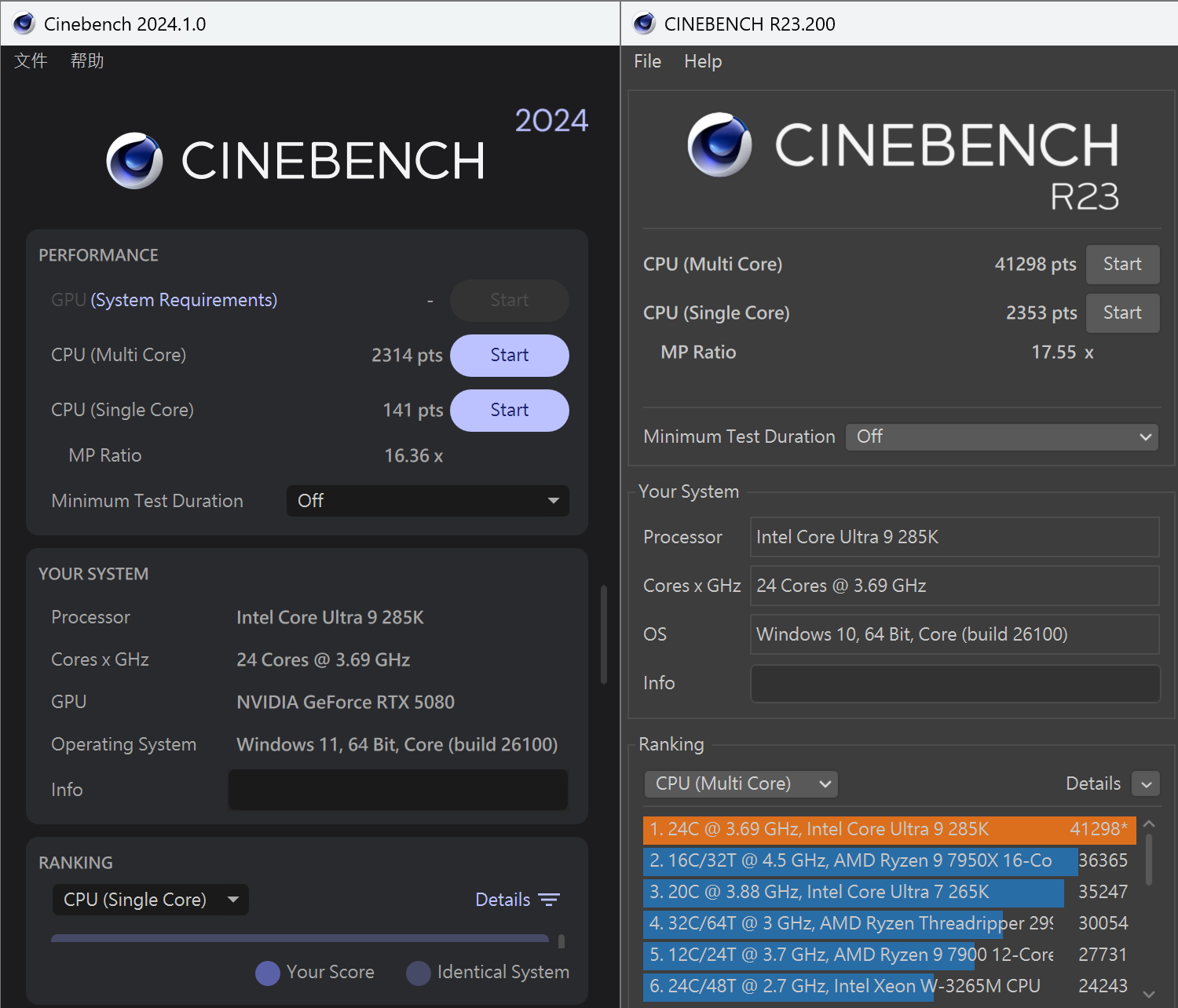1178x1008 pixels.
Task: Click the ranking bar in Cinebench 2024
Action: coord(300,938)
